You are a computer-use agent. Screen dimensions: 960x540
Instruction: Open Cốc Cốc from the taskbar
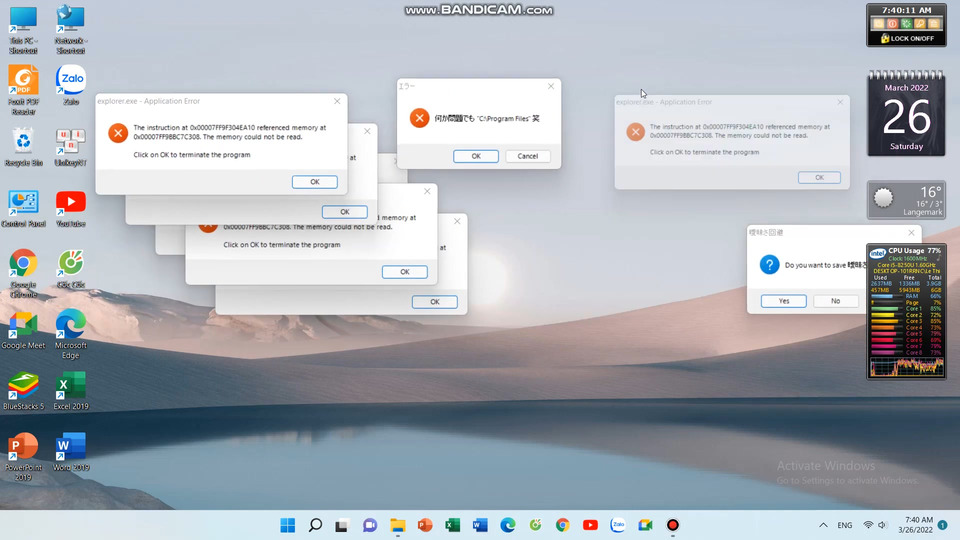click(535, 525)
